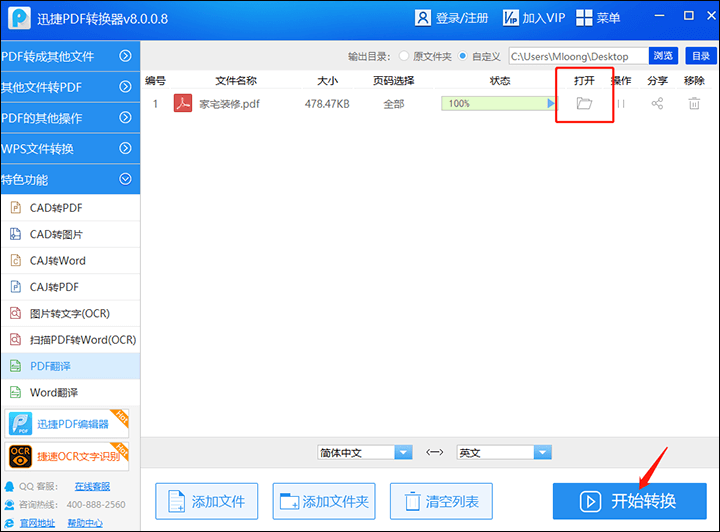Click 加入VIP label
Screen dimensions: 720x532
tap(544, 18)
